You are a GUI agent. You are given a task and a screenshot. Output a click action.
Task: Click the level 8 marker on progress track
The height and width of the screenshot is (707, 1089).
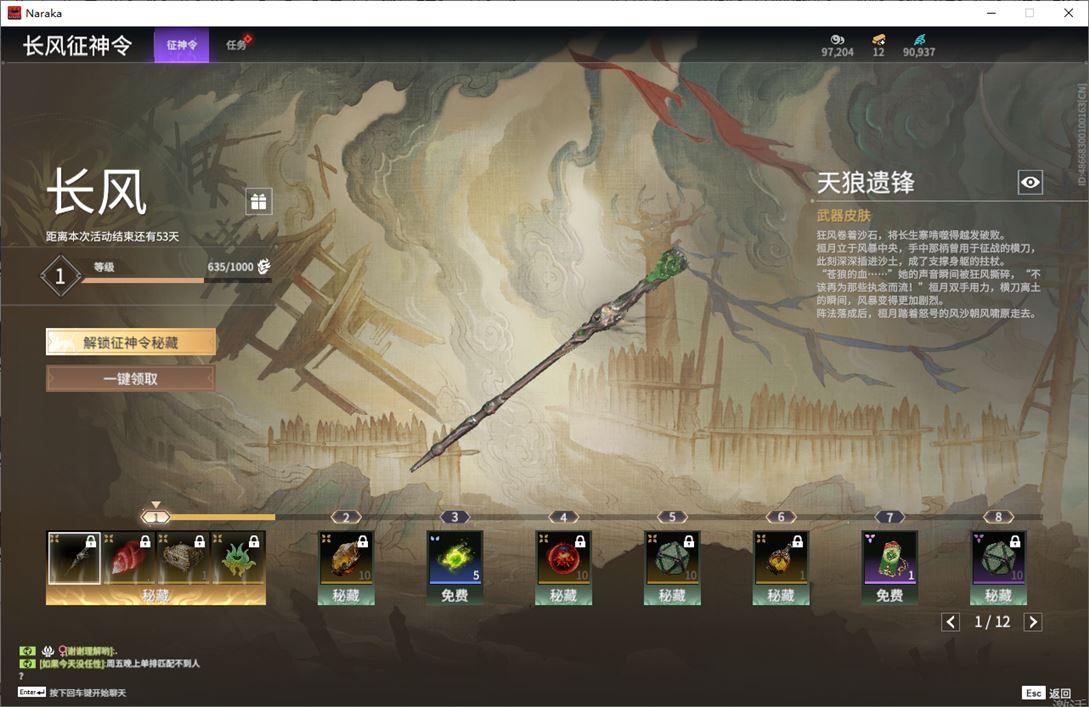click(x=998, y=517)
